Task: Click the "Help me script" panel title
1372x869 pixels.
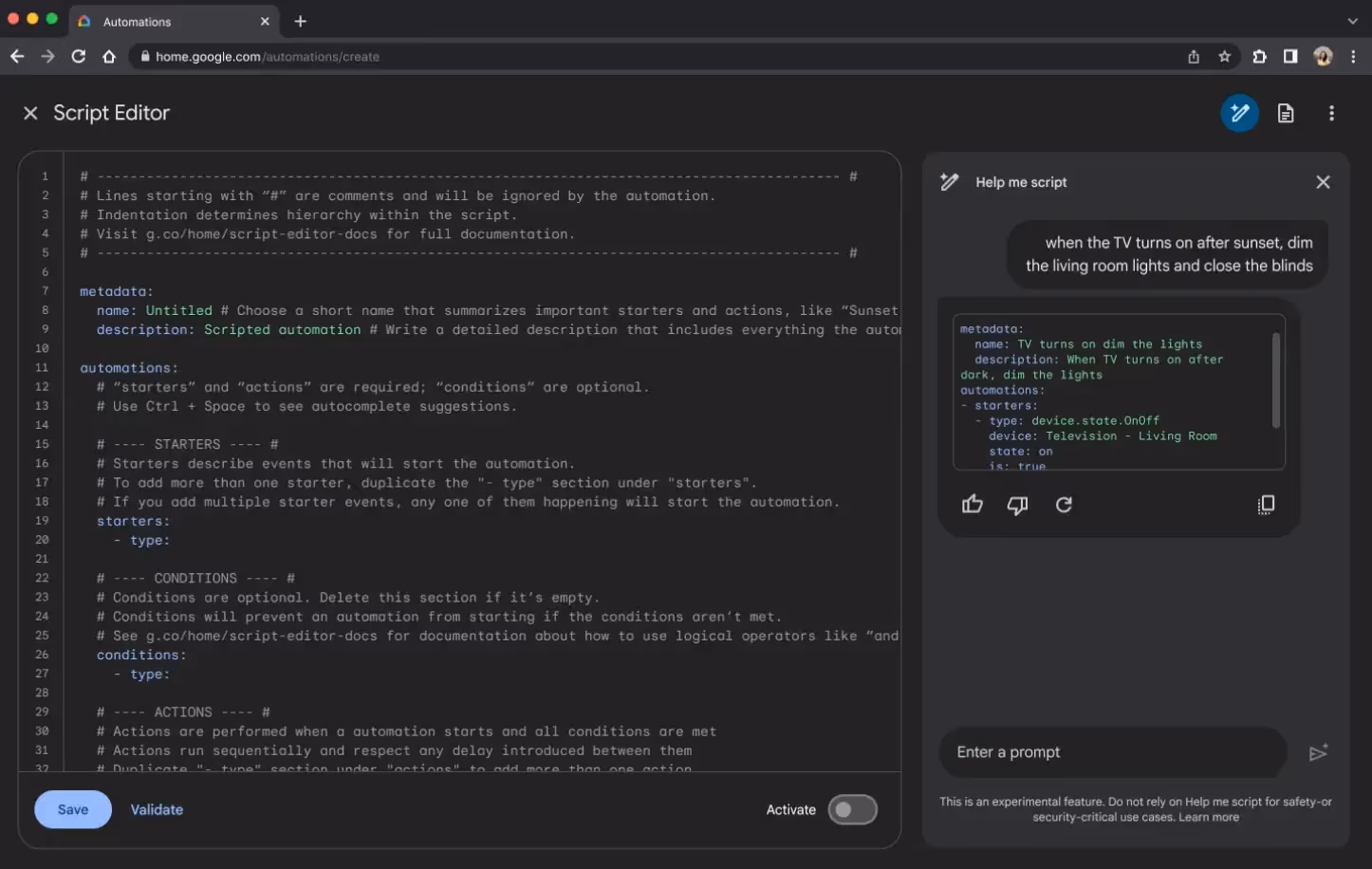Action: pyautogui.click(x=1021, y=182)
